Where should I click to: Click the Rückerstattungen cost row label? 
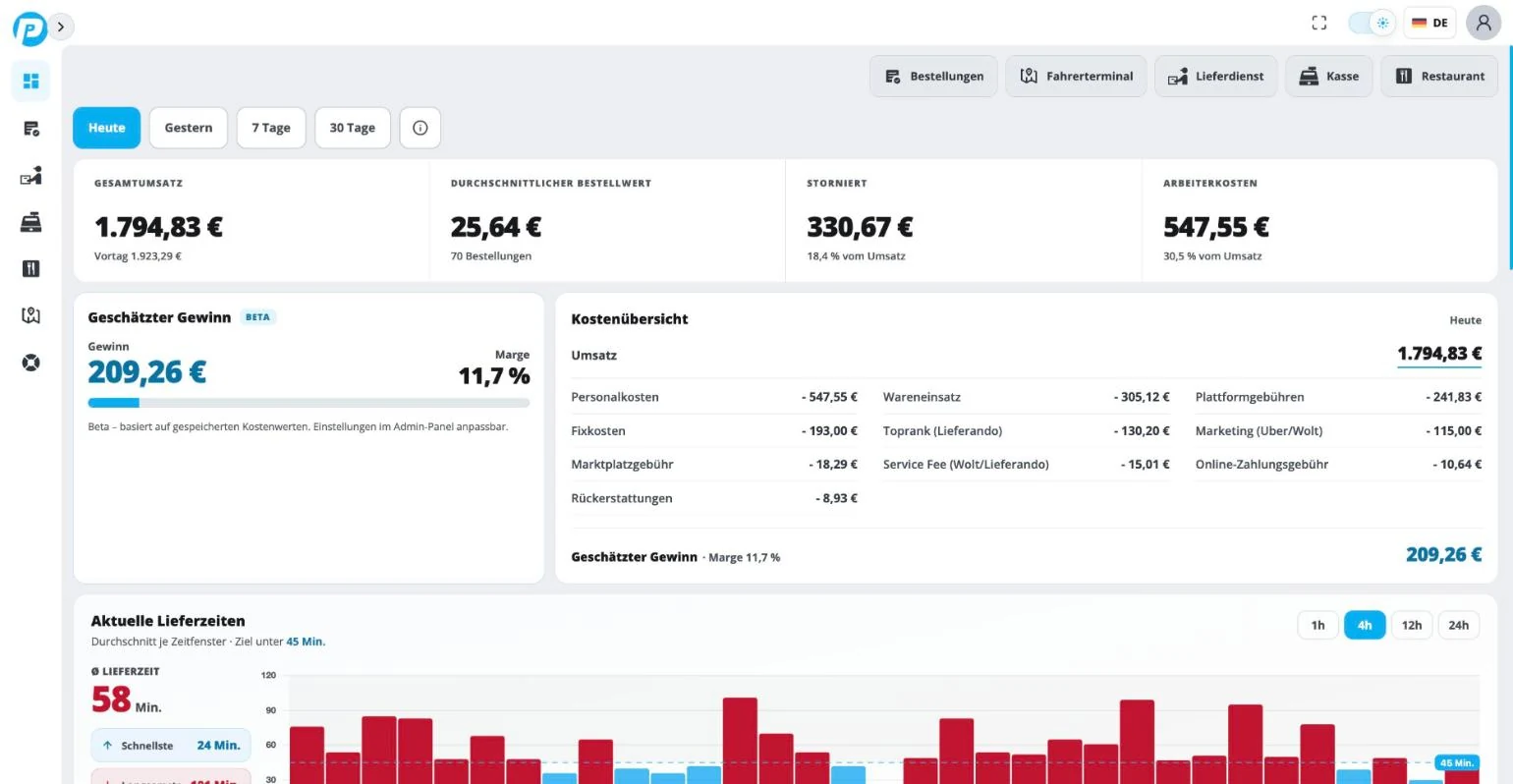622,498
